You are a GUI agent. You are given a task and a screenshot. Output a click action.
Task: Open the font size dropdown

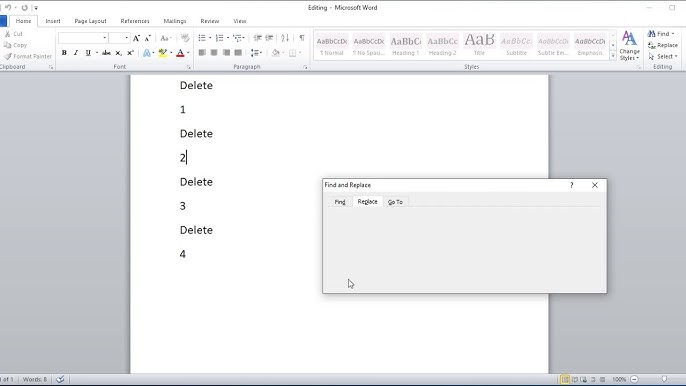click(x=126, y=38)
